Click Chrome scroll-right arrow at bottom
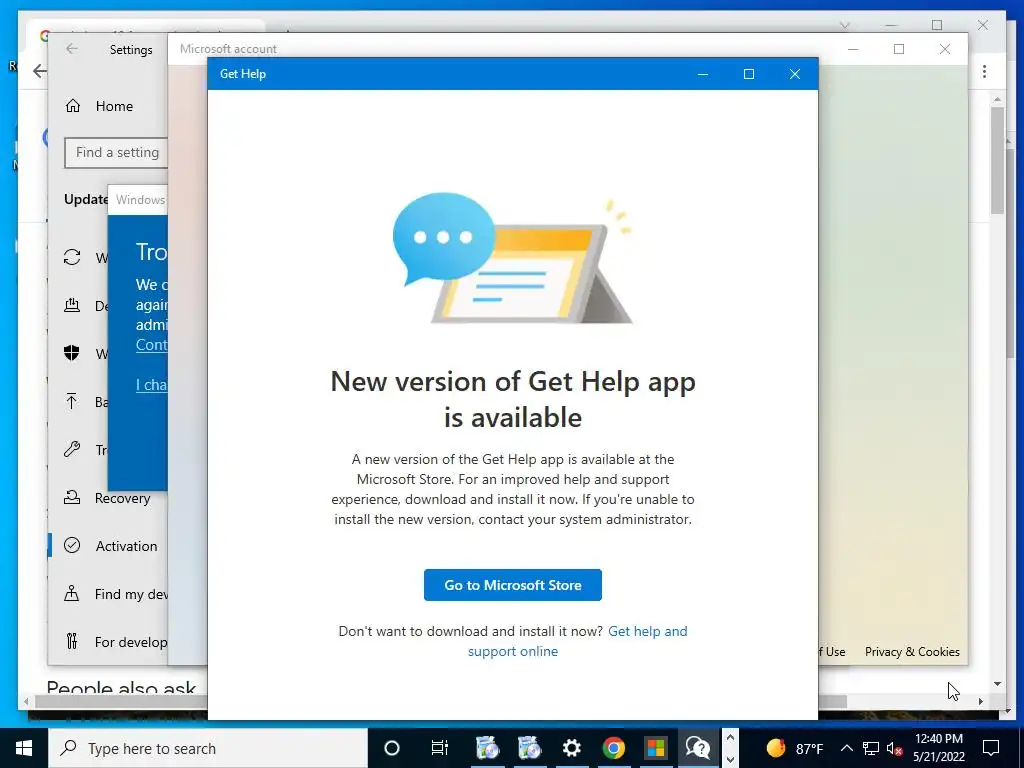This screenshot has height=768, width=1024. pos(981,701)
